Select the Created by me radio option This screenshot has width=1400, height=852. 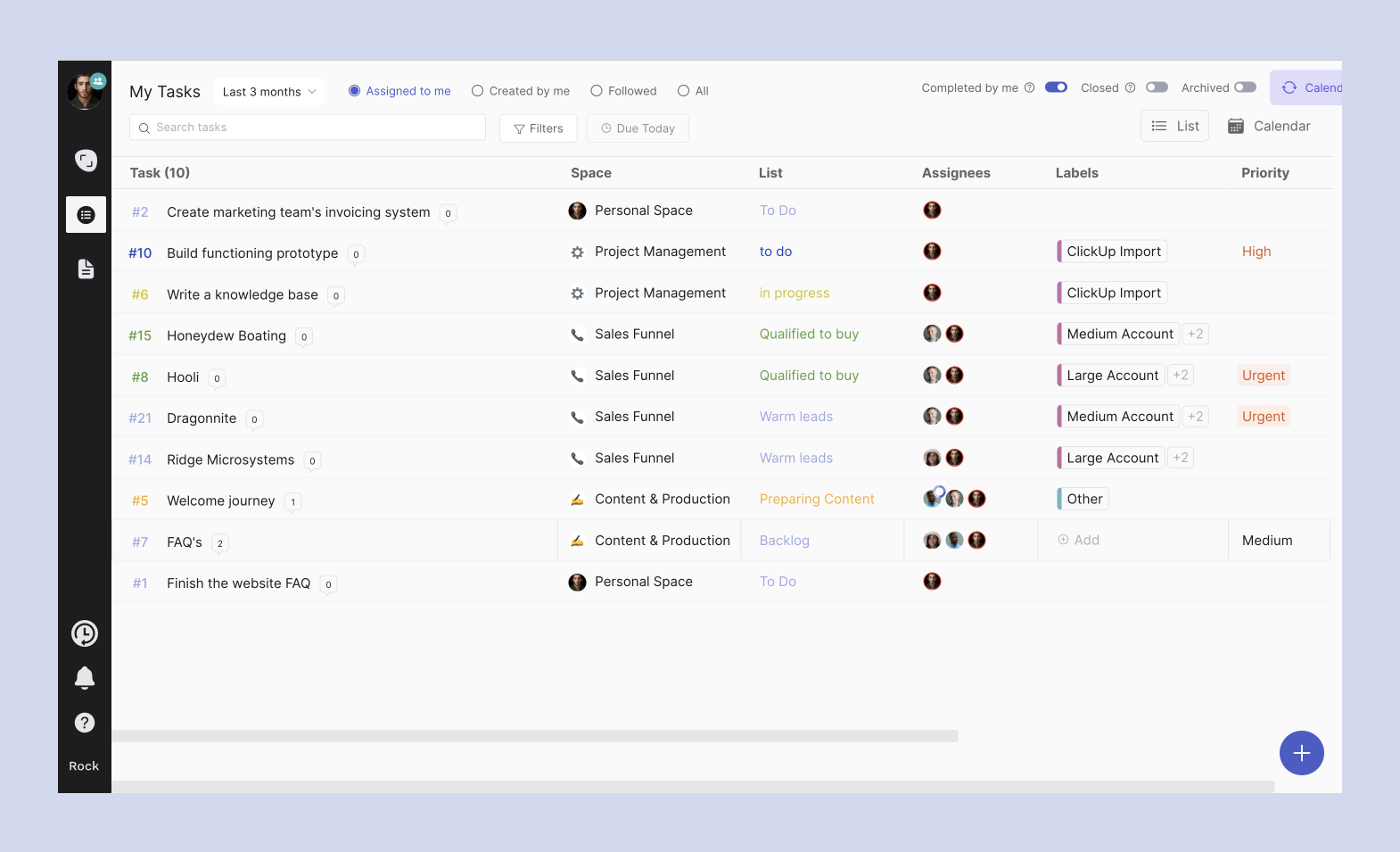click(x=521, y=91)
